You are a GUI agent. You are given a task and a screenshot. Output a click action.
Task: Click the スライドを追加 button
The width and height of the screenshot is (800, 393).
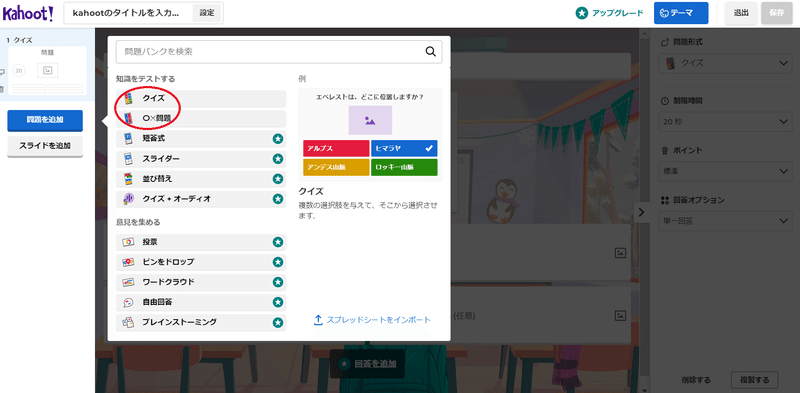click(45, 146)
